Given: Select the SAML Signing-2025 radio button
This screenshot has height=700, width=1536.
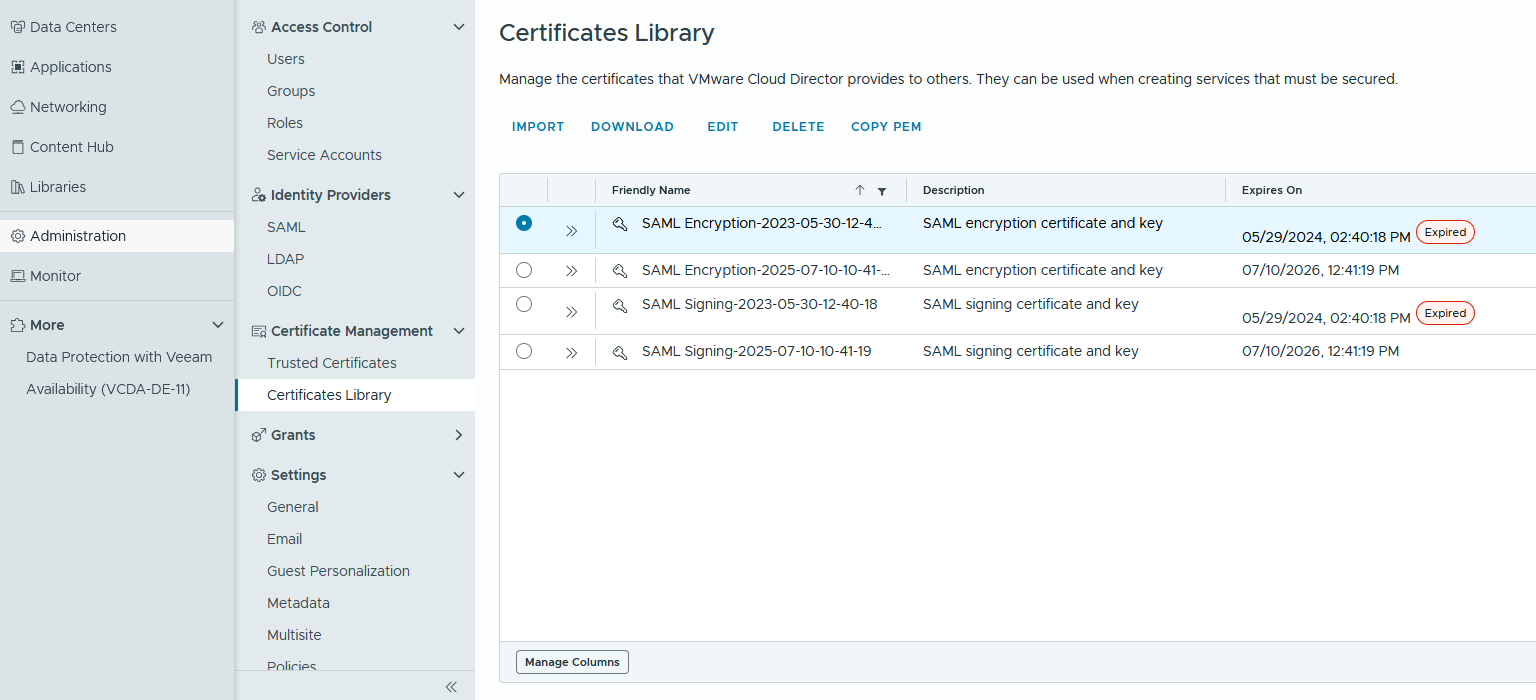Looking at the screenshot, I should coord(524,351).
